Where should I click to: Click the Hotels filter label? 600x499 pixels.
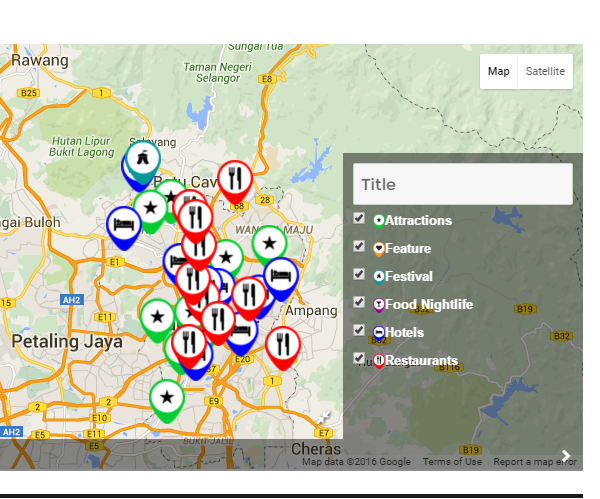(404, 333)
